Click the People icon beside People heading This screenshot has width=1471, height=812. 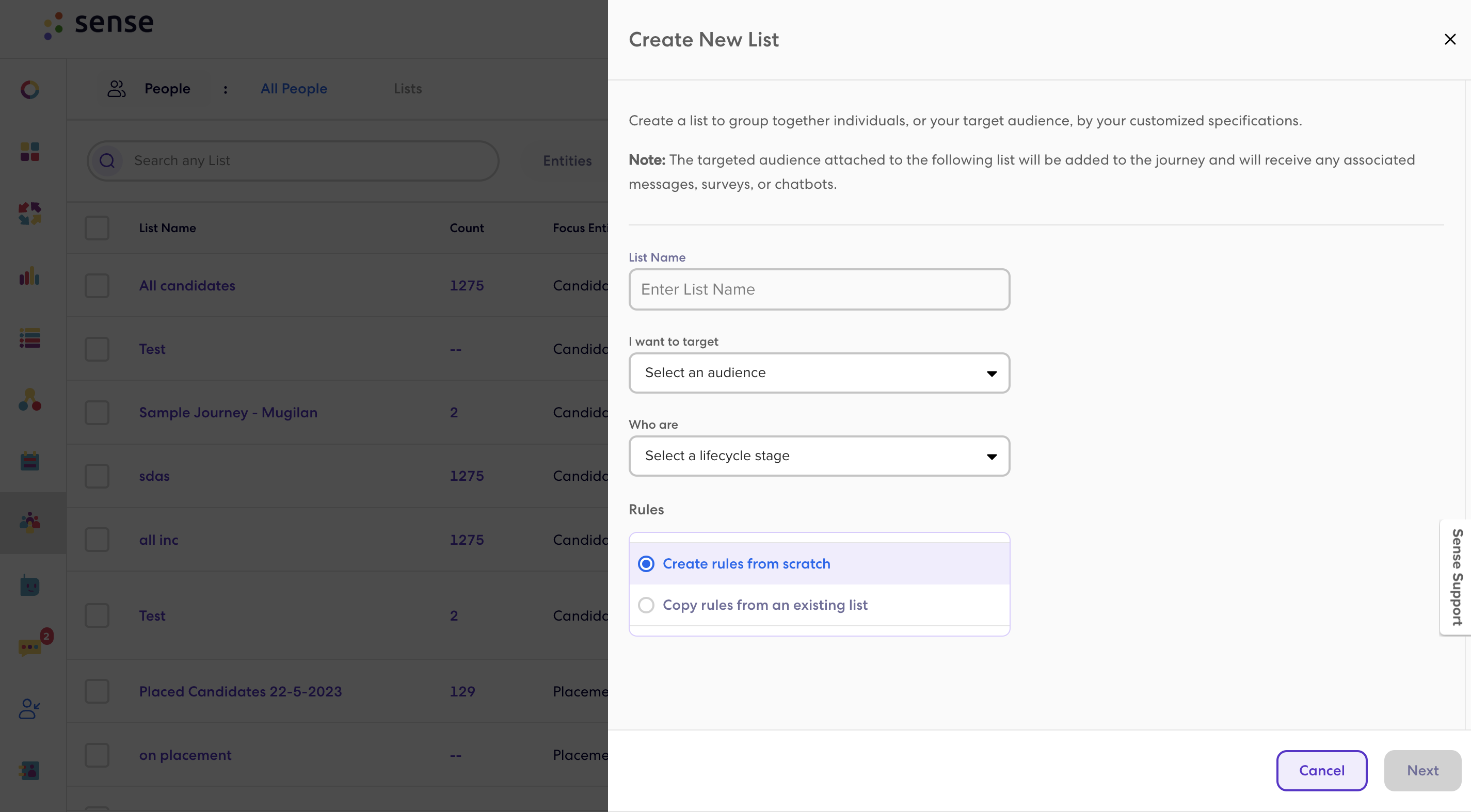click(117, 88)
